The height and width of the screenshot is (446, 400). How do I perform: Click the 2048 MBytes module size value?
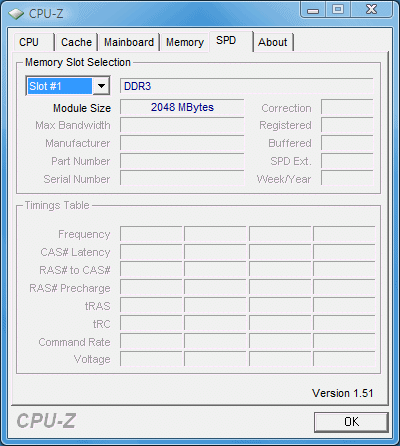(182, 107)
